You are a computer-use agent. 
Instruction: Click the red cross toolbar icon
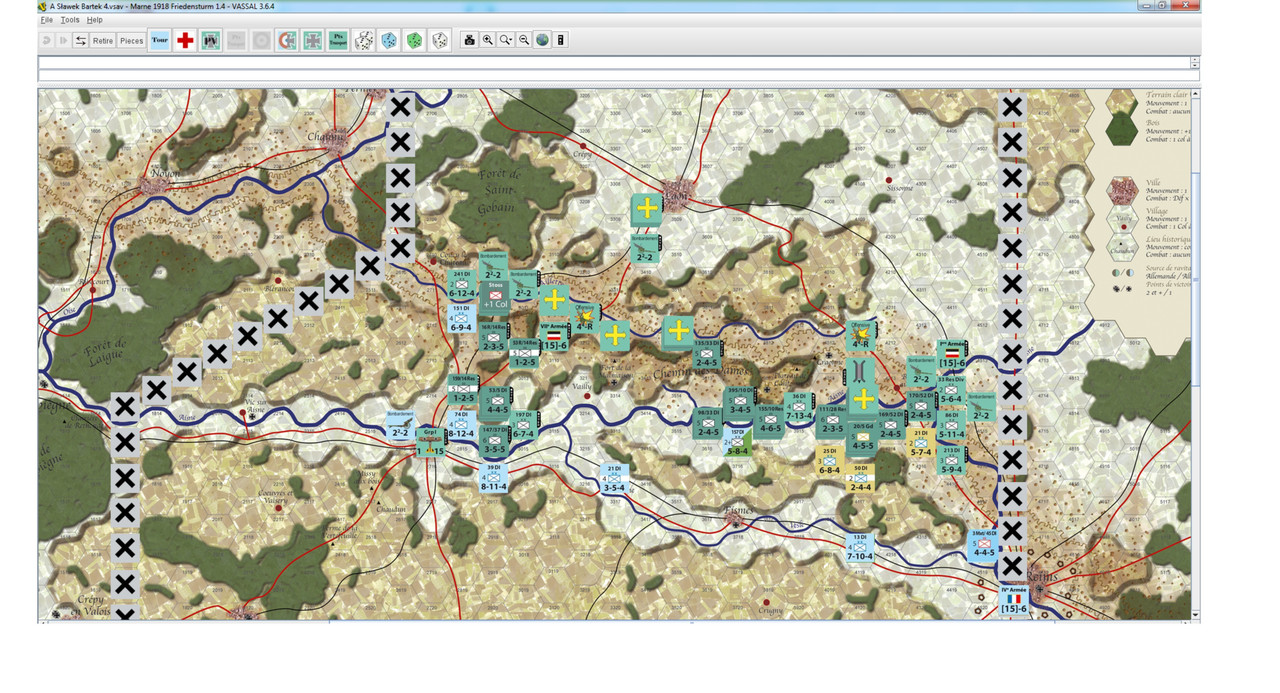click(x=185, y=40)
